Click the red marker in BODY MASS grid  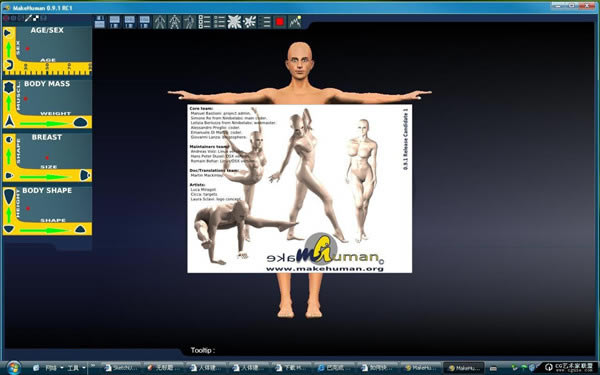tap(26, 99)
